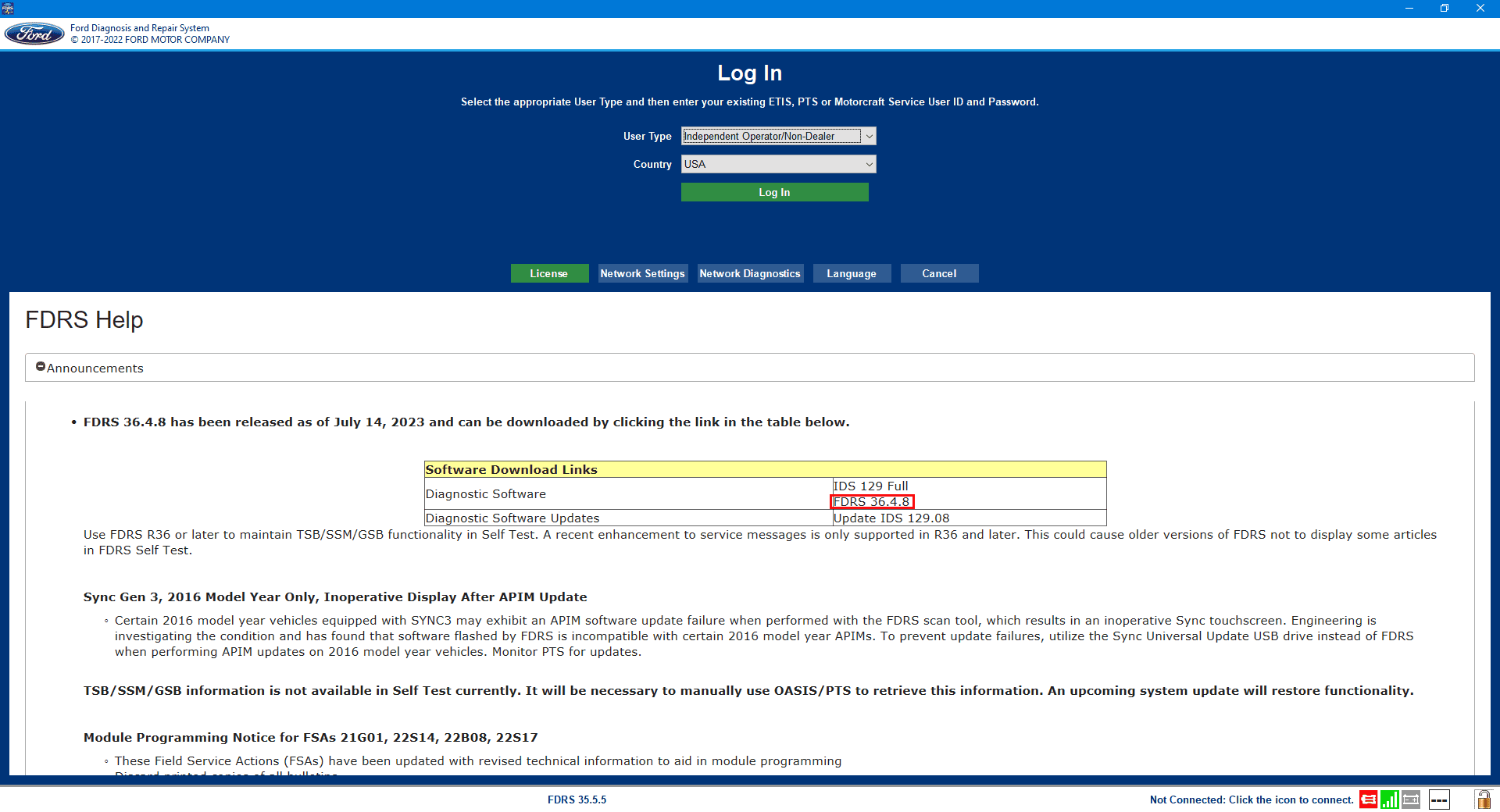This screenshot has height=812, width=1500.
Task: Click the padlock icon in status bar
Action: (x=1482, y=800)
